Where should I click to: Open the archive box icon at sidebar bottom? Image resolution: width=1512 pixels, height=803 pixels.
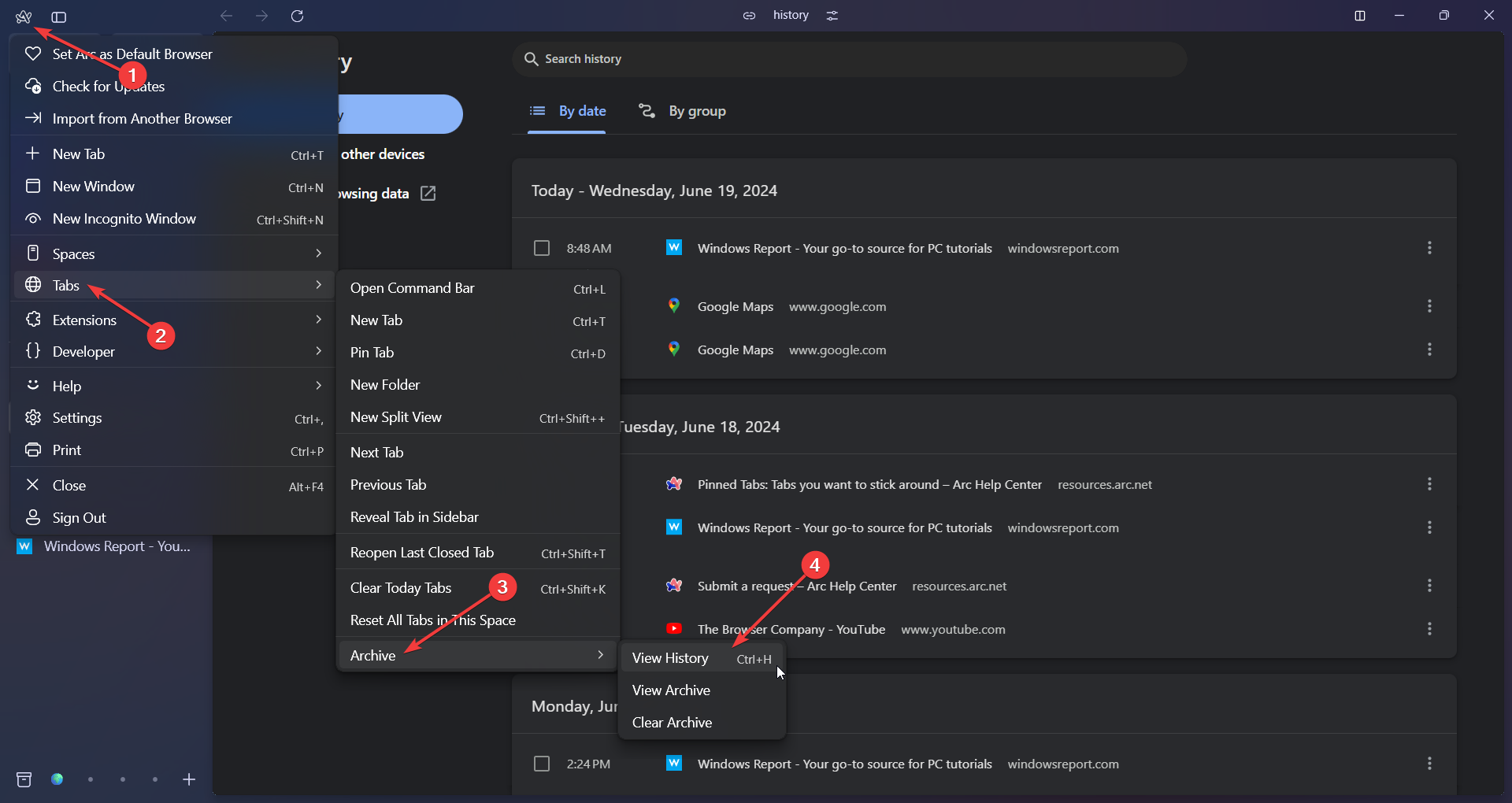tap(24, 779)
